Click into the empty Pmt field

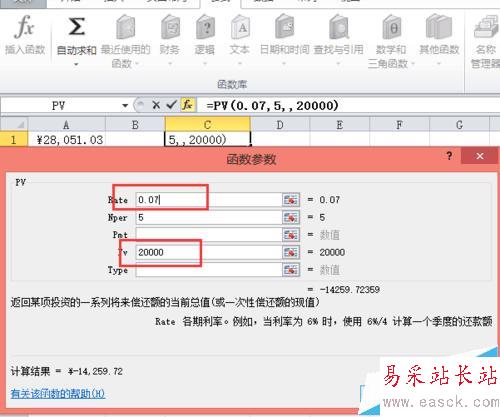pos(209,235)
